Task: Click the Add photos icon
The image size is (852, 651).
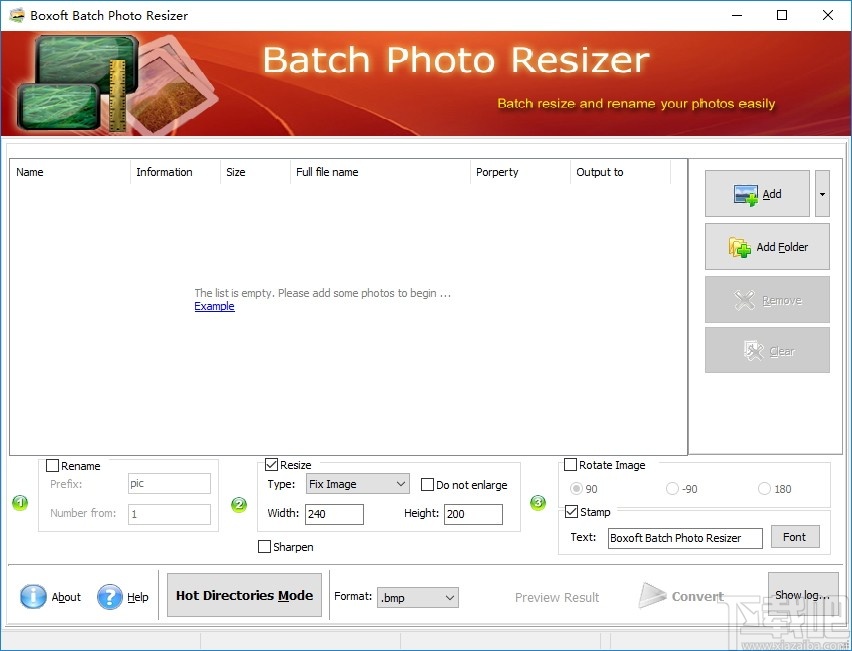Action: (744, 193)
